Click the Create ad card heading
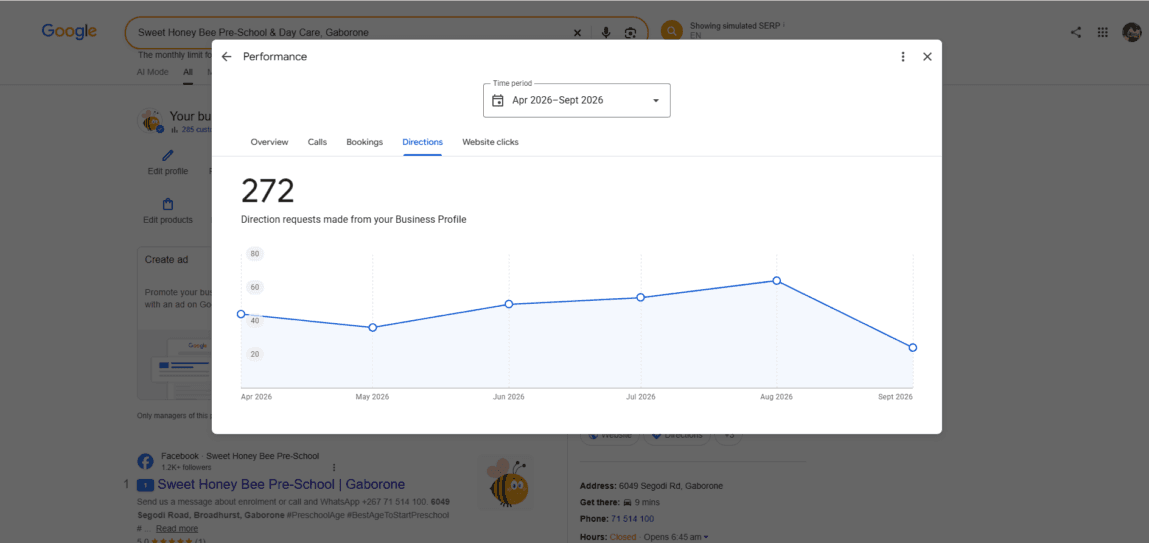The image size is (1149, 543). pos(166,259)
